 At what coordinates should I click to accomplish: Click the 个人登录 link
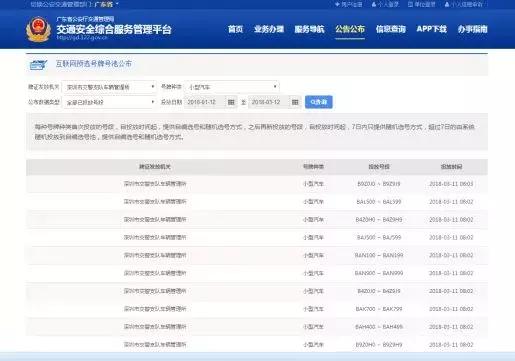tap(385, 4)
